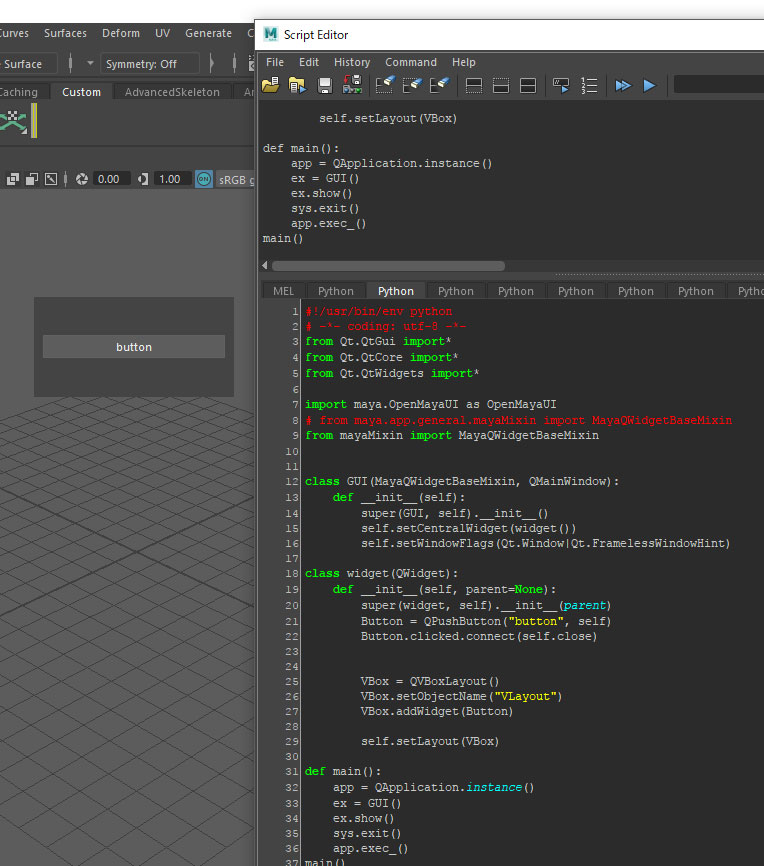This screenshot has width=764, height=866.
Task: Open the sRGB view transform dropdown
Action: (236, 179)
